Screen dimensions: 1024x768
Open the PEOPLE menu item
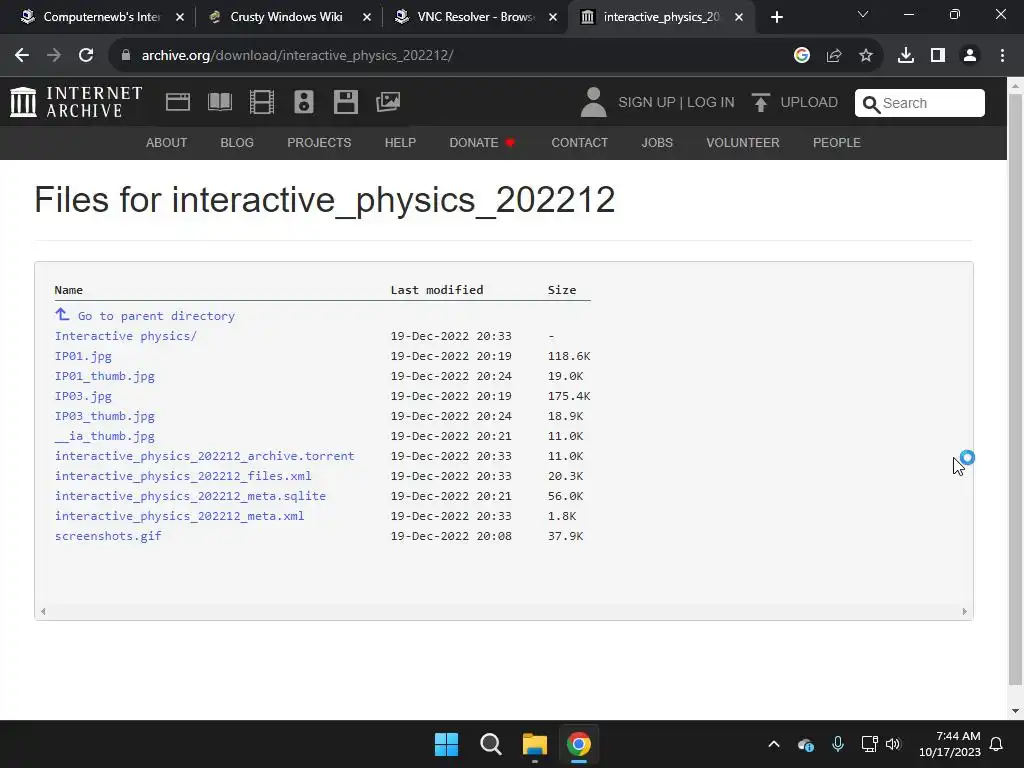coord(837,142)
